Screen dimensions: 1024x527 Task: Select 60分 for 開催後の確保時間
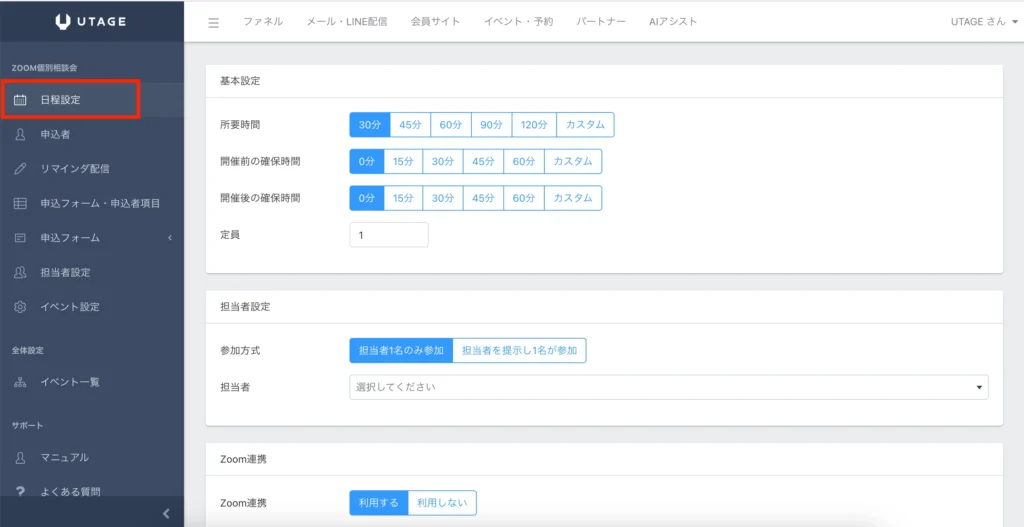click(524, 198)
